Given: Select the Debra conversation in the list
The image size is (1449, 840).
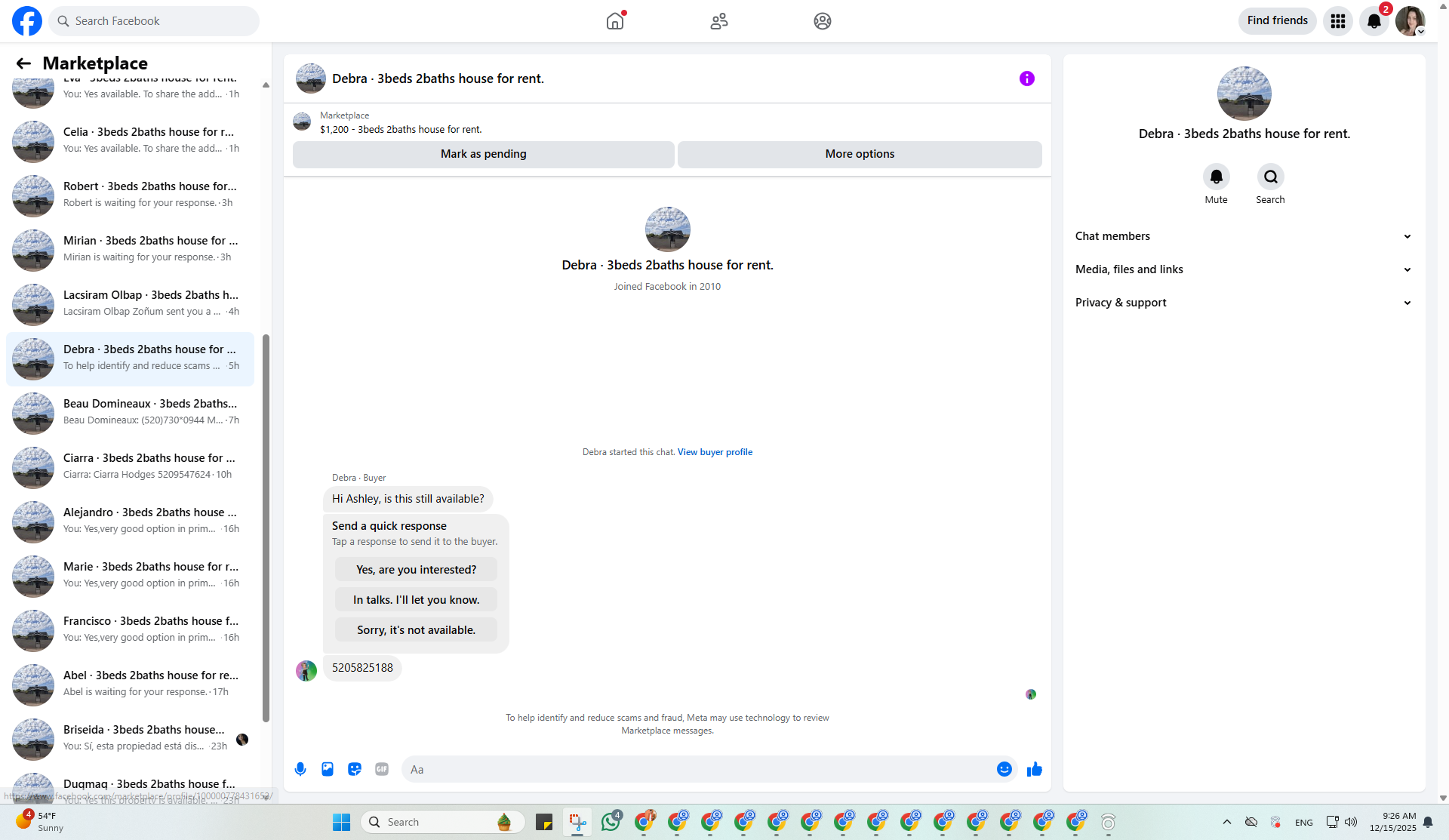Looking at the screenshot, I should click(x=130, y=358).
